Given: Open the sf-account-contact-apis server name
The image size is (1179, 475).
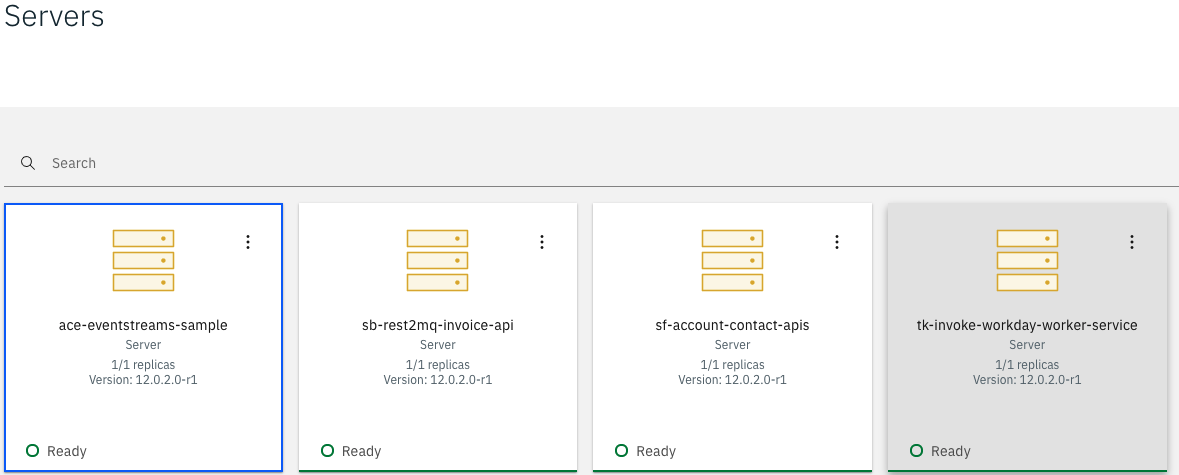Looking at the screenshot, I should 732,325.
